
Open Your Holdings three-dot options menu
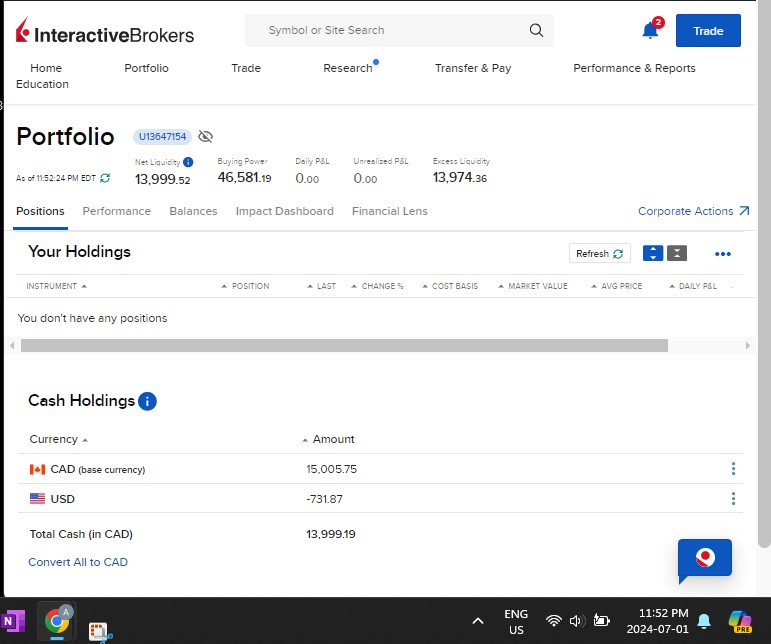click(x=723, y=254)
